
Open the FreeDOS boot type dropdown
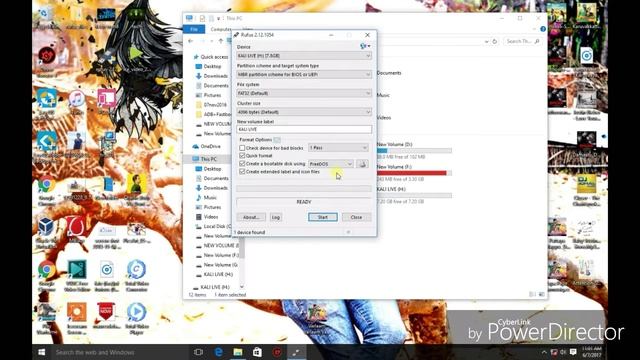(x=331, y=164)
